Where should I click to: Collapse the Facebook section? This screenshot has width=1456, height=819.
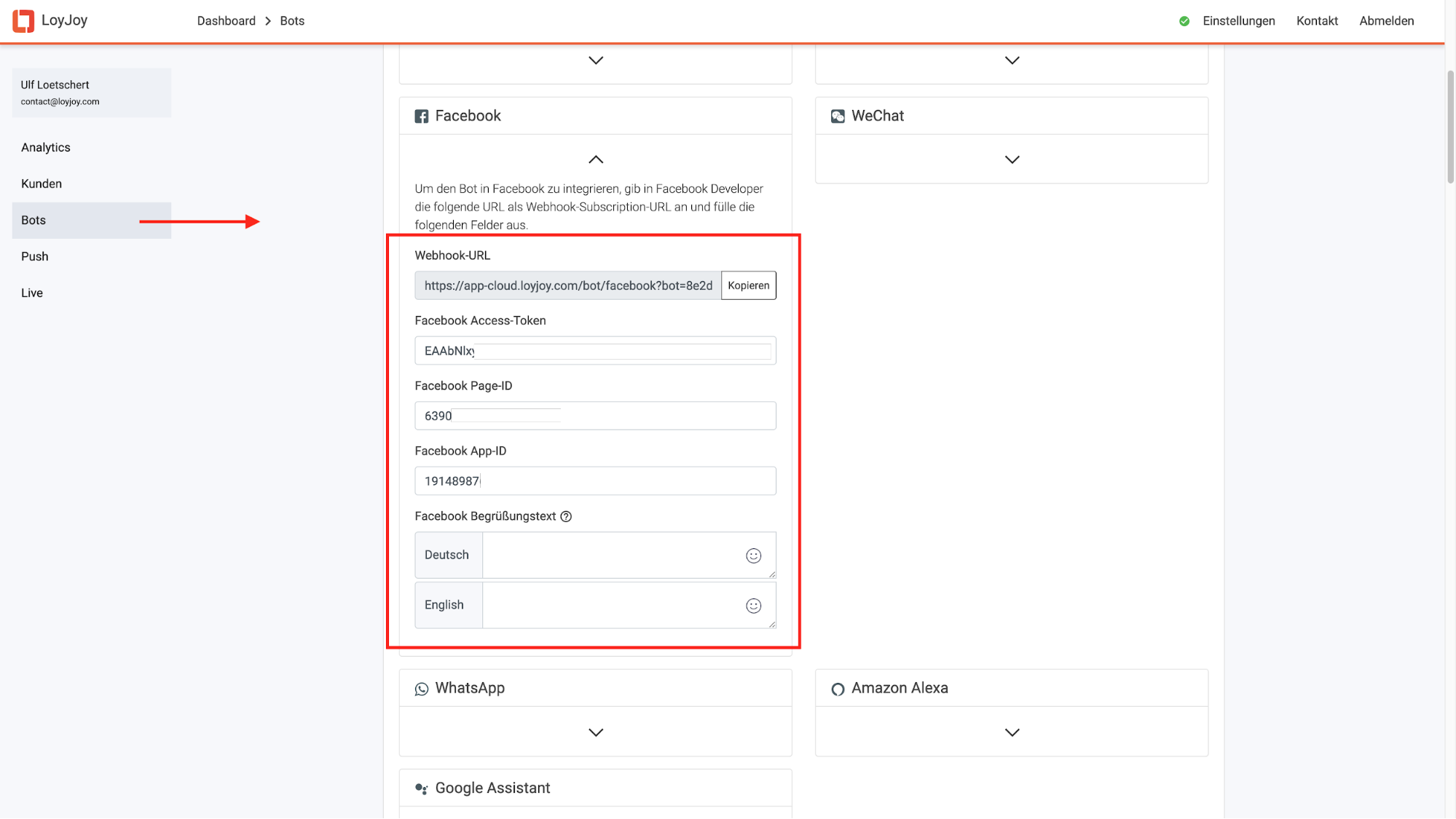[596, 159]
